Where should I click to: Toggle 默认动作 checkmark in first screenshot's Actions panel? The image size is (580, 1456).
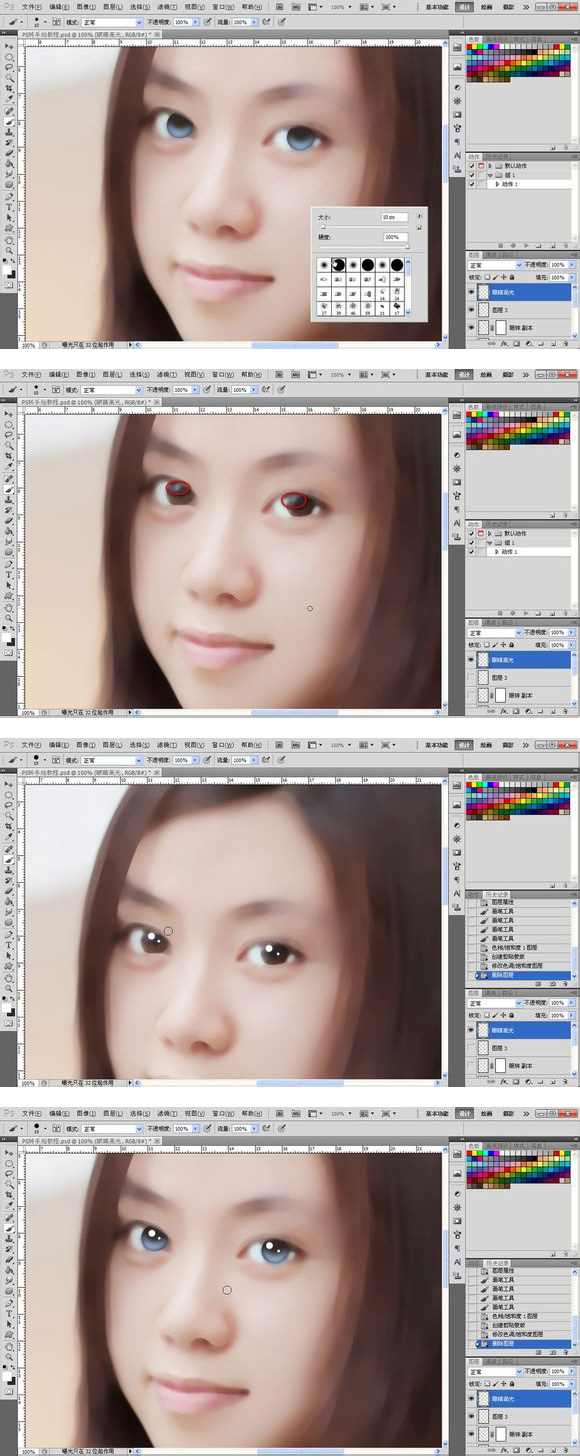[x=471, y=166]
